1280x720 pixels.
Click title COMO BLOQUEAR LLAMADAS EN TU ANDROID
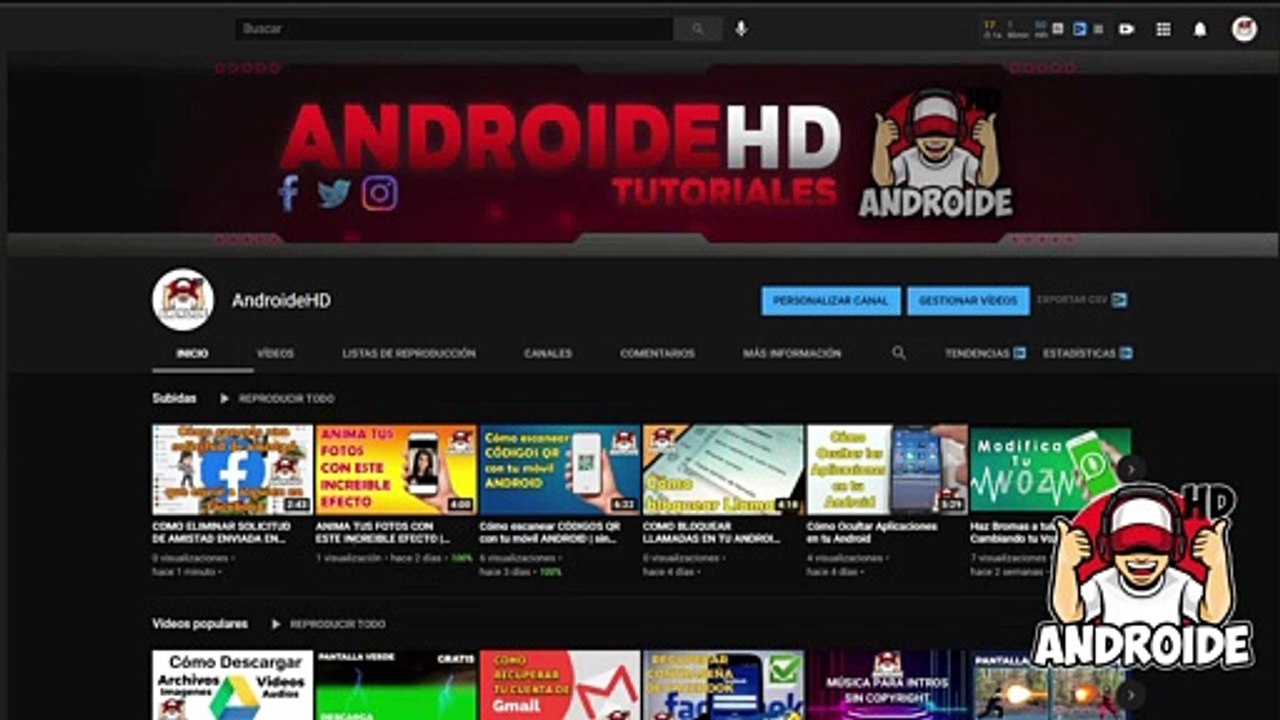713,532
